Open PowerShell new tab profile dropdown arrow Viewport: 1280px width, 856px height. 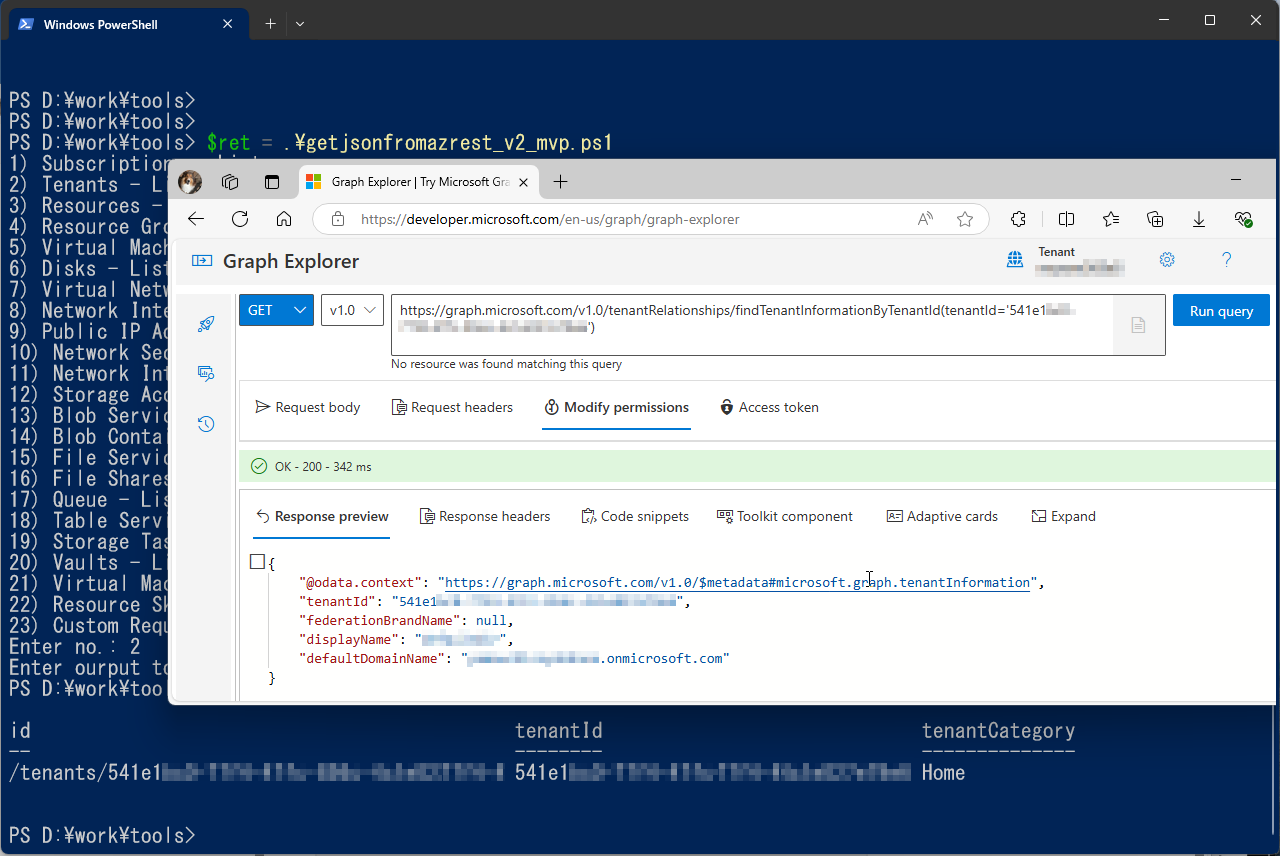click(x=300, y=23)
